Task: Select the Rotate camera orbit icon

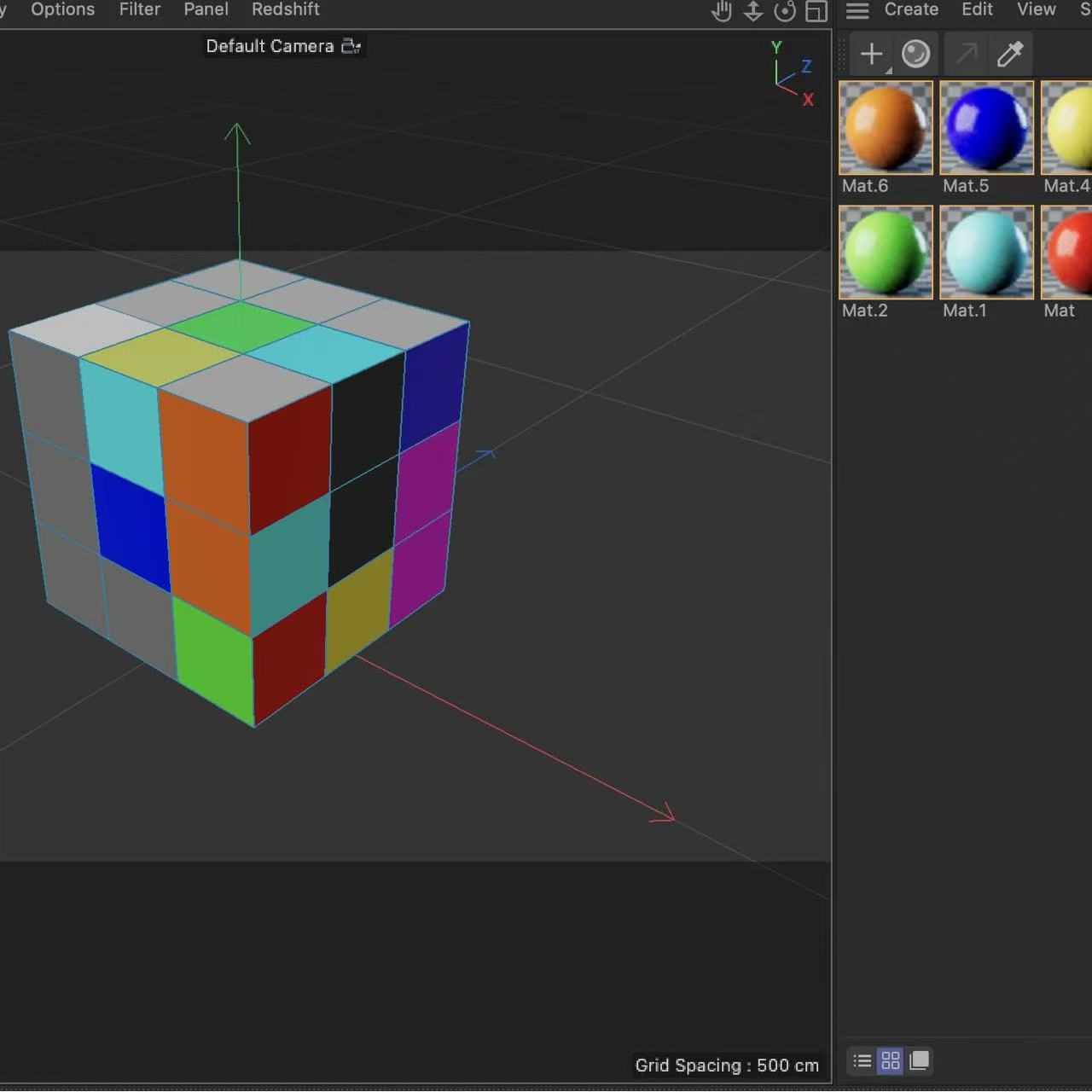Action: coord(785,11)
